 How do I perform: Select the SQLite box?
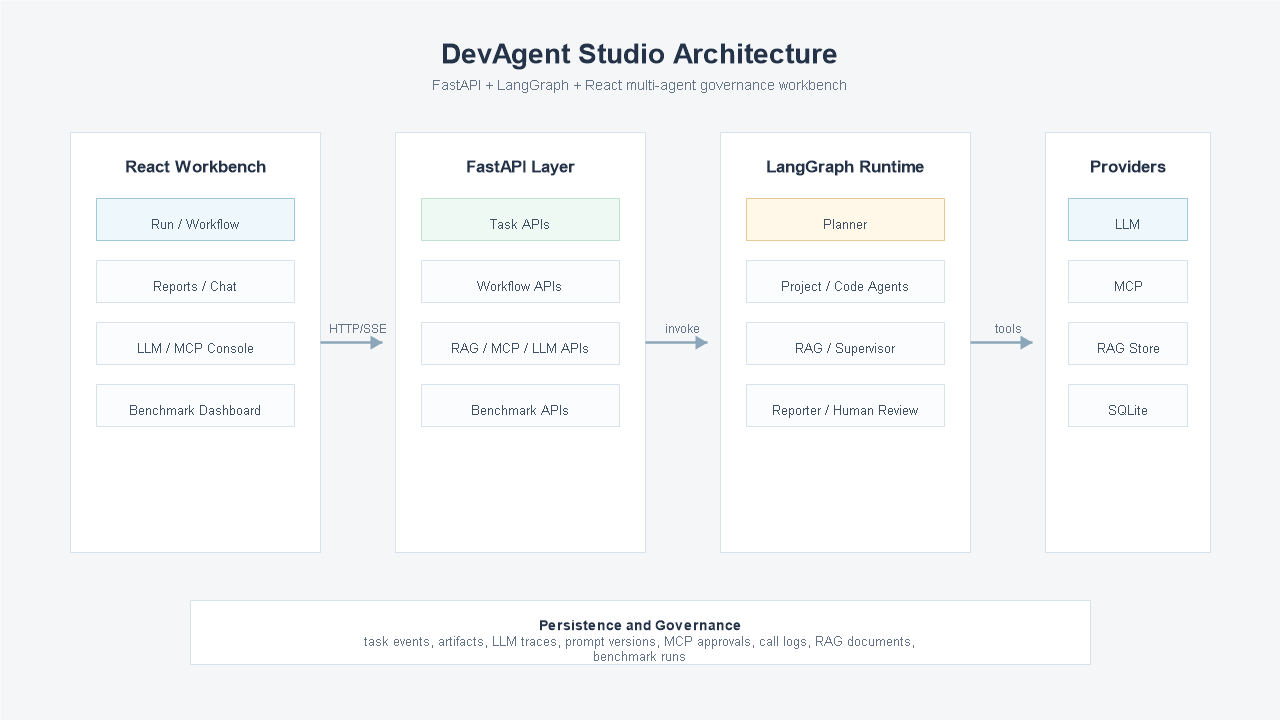point(1128,405)
